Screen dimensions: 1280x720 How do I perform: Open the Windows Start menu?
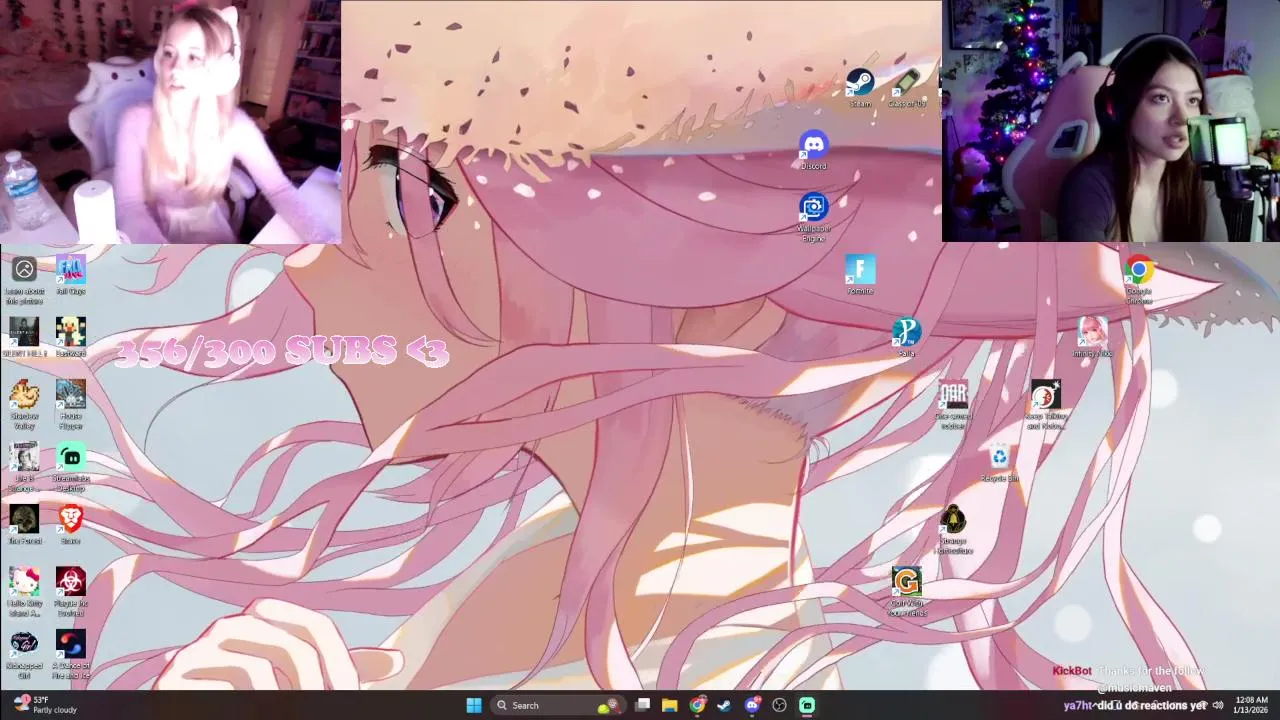point(474,705)
